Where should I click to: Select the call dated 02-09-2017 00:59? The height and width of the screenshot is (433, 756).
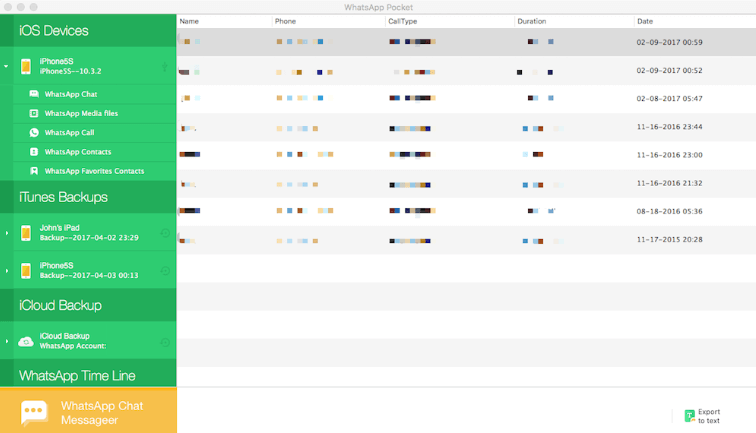[x=466, y=42]
